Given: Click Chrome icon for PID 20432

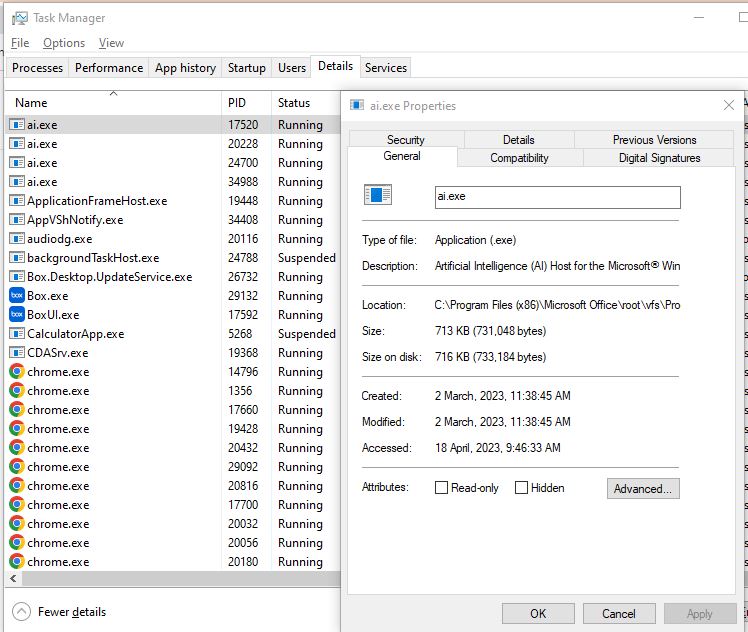Looking at the screenshot, I should tap(17, 448).
